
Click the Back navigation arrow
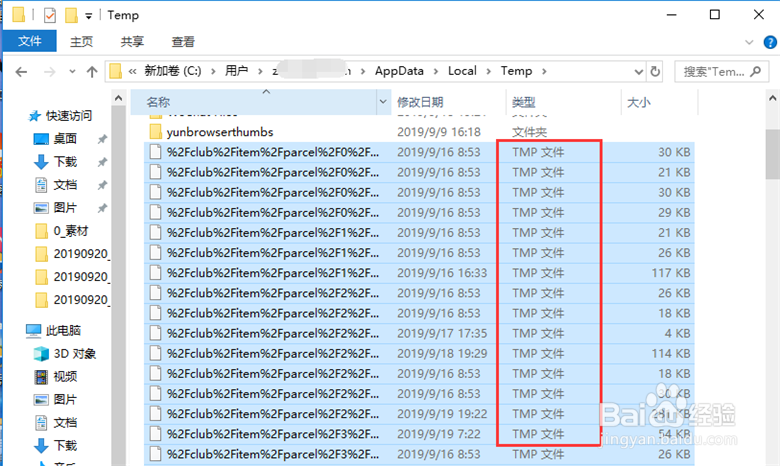click(21, 72)
